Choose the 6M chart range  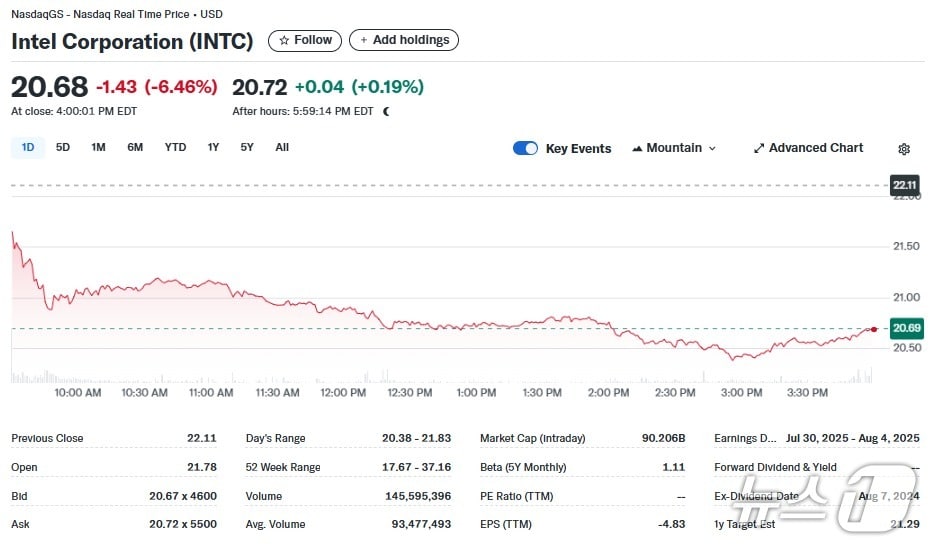click(135, 147)
